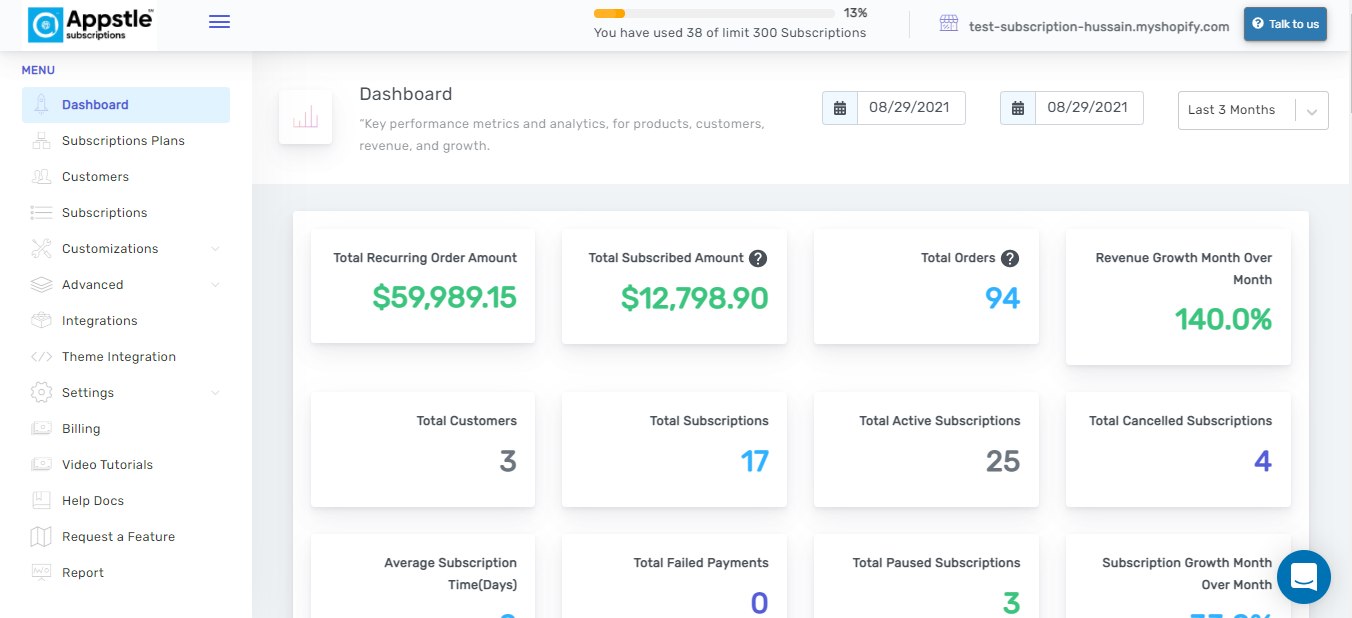Image resolution: width=1352 pixels, height=618 pixels.
Task: Expand the Settings submenu chevron
Action: 215,393
